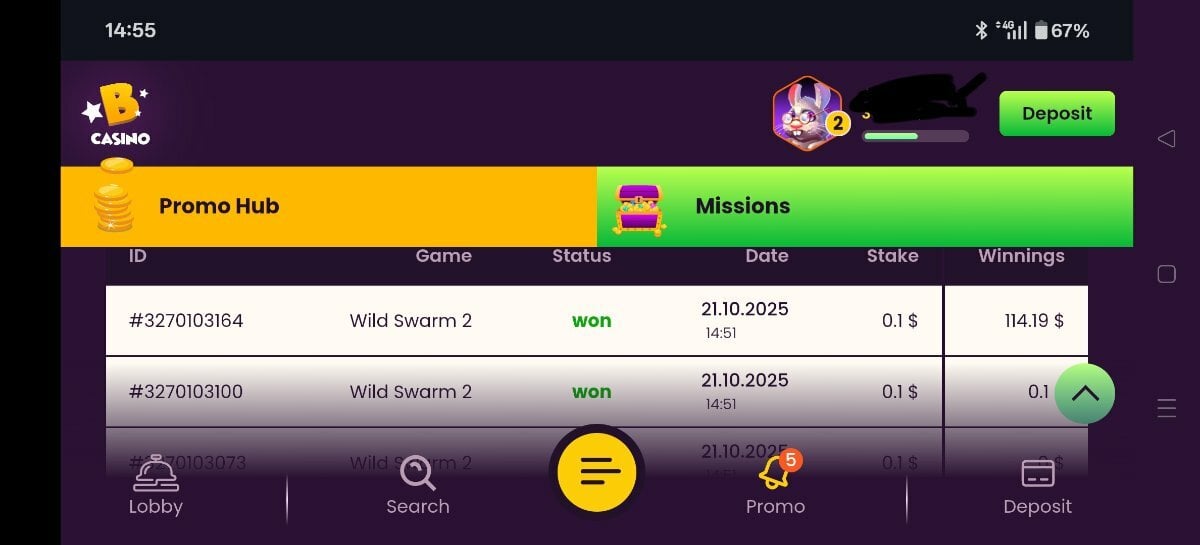The image size is (1200, 545).
Task: Tap the level progress bar
Action: tap(915, 136)
